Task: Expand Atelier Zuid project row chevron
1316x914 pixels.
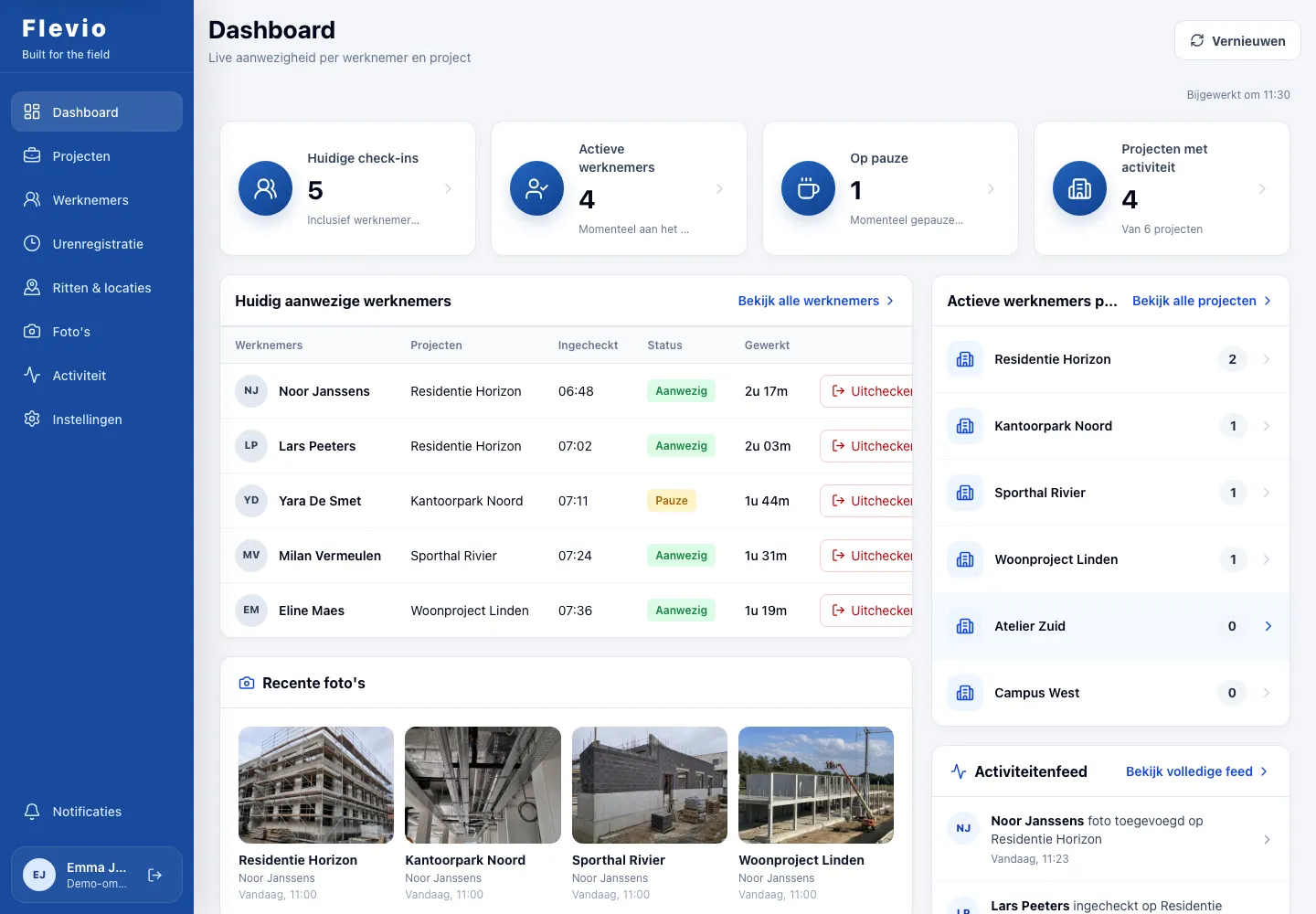Action: click(x=1268, y=626)
